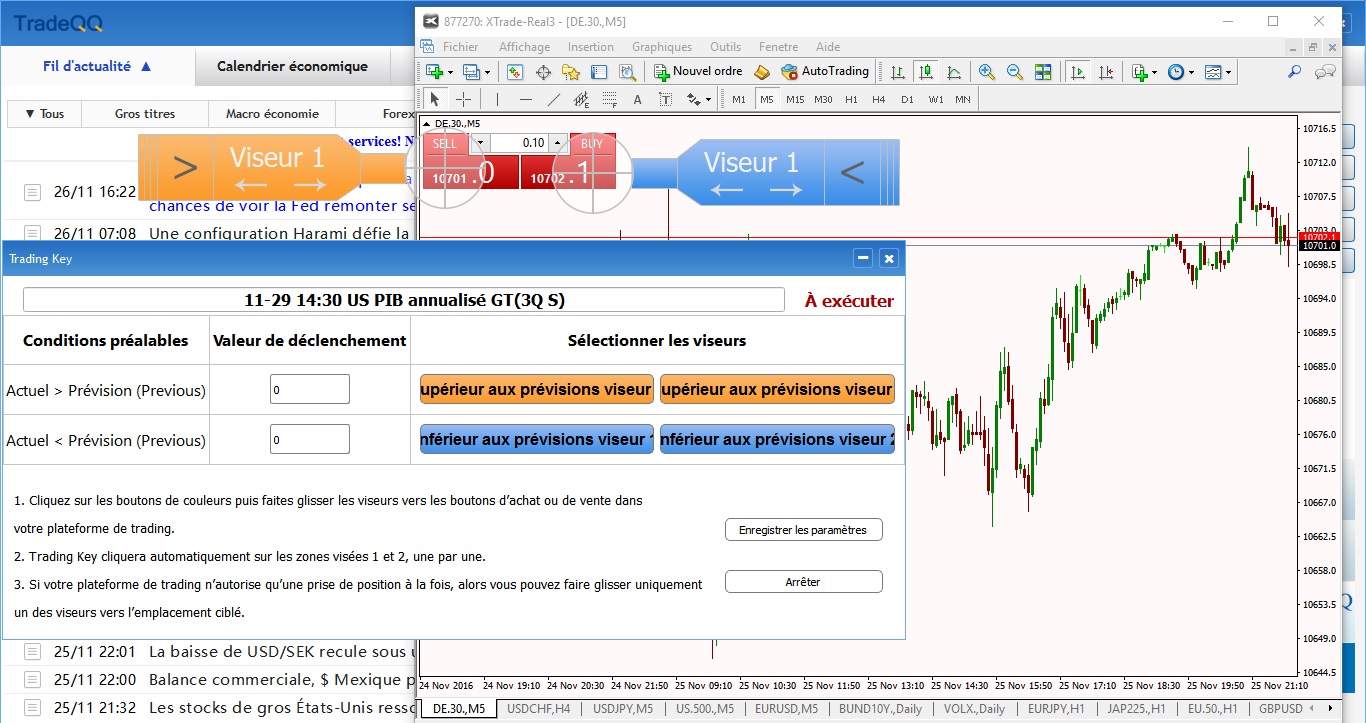
Task: Open the Market Watch icon
Action: (514, 72)
